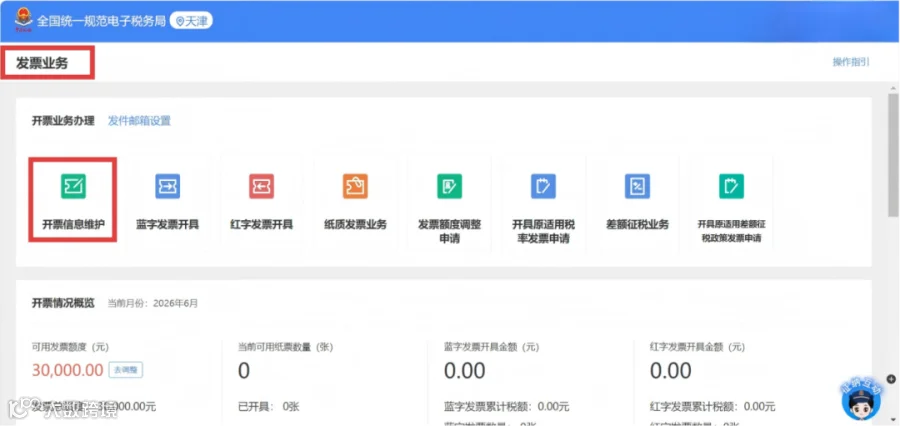The height and width of the screenshot is (426, 900).
Task: Open 开票信息维护 green icon
Action: click(73, 187)
